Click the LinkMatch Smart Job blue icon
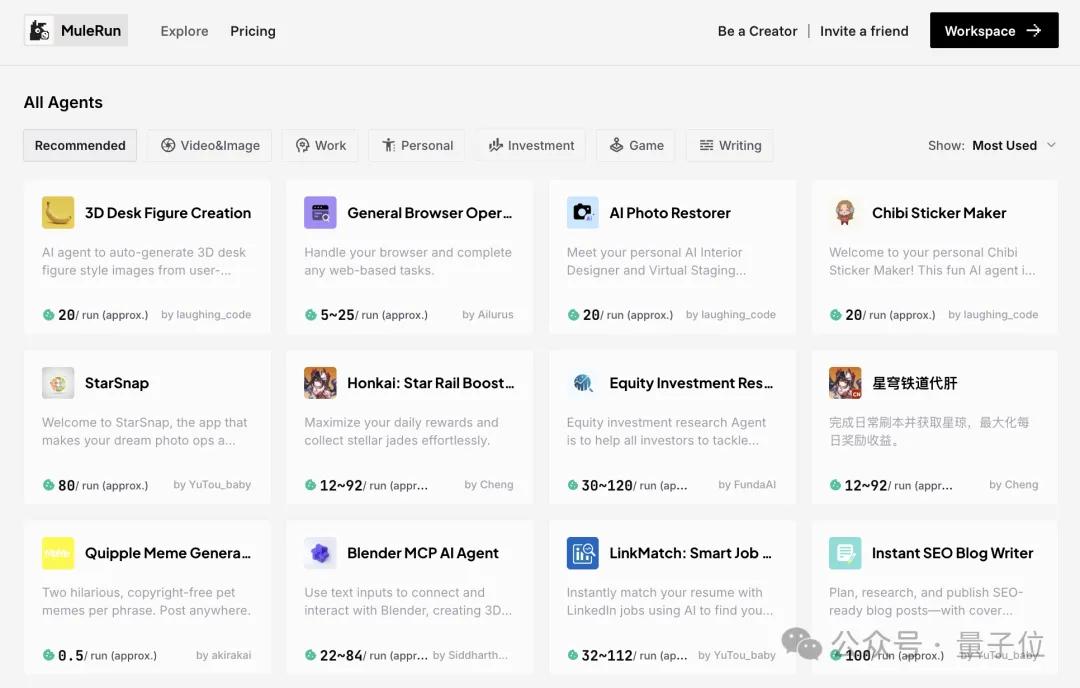This screenshot has width=1080, height=688. point(583,553)
